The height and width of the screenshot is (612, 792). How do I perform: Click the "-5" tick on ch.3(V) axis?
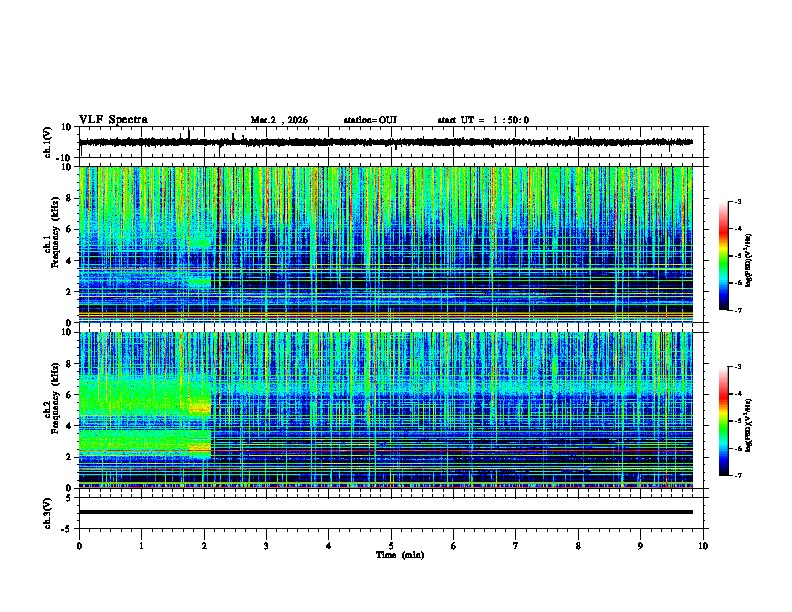click(x=67, y=529)
